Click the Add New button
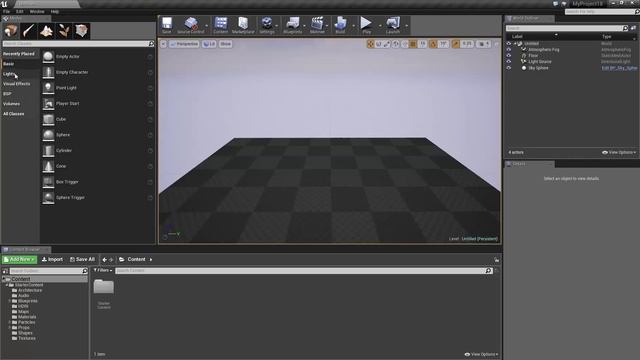640x360 pixels. coord(19,259)
